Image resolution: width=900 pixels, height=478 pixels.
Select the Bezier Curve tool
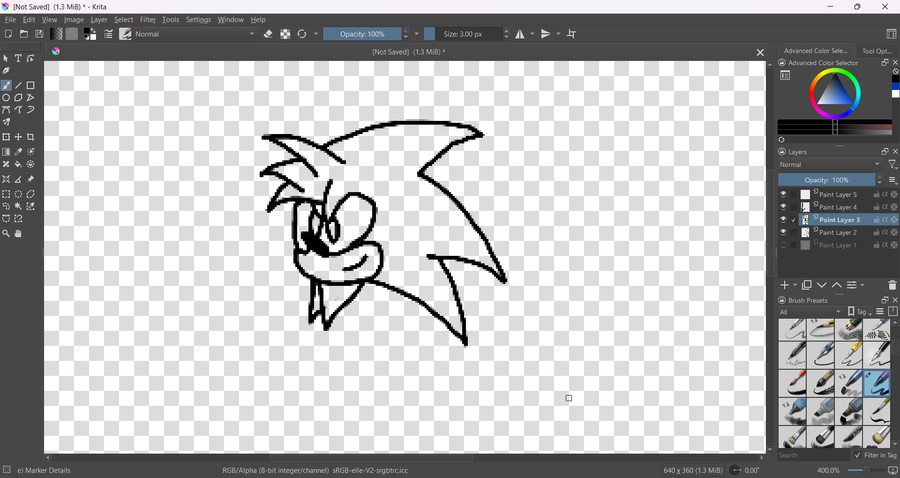(x=6, y=110)
